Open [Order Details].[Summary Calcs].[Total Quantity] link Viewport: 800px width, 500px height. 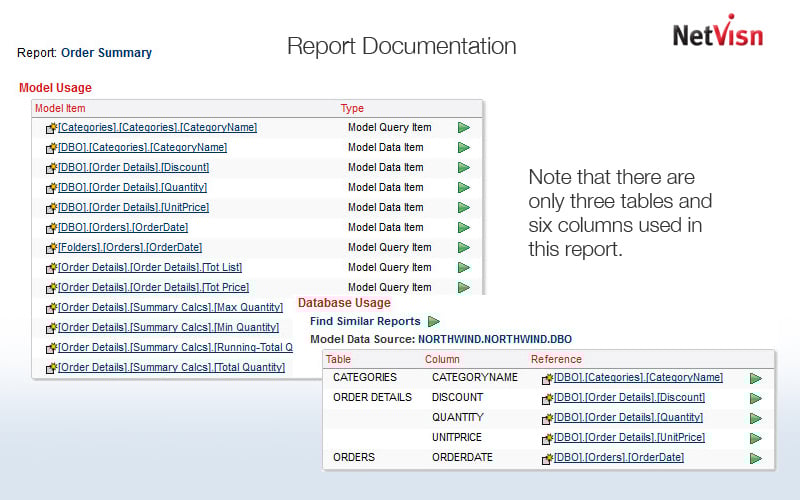pos(171,368)
